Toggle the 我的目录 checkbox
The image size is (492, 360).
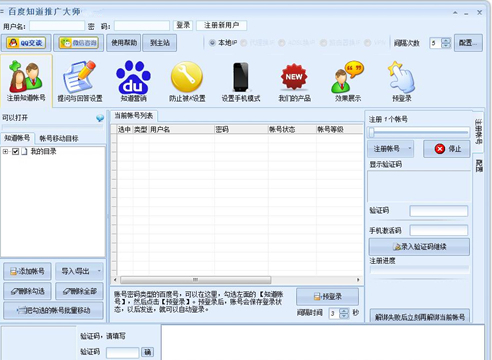[x=15, y=152]
